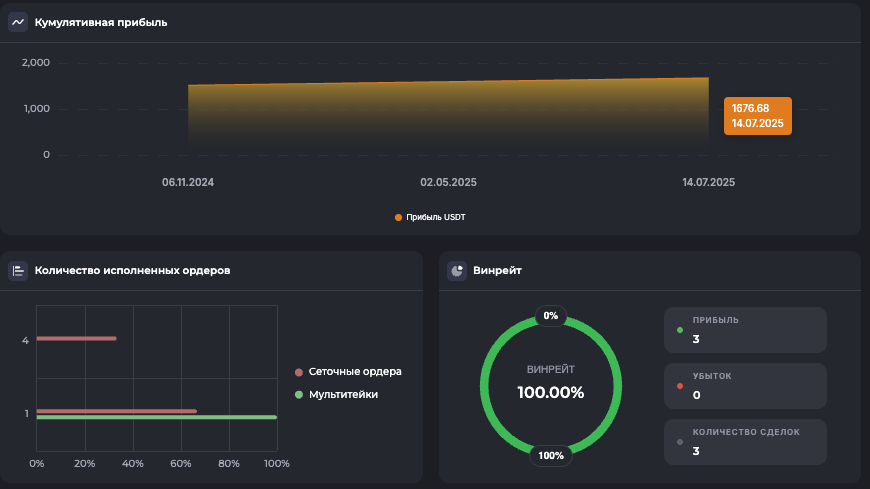Screen dimensions: 870x489
Task: Toggle the Прибыль USDT legend item
Action: (x=430, y=217)
